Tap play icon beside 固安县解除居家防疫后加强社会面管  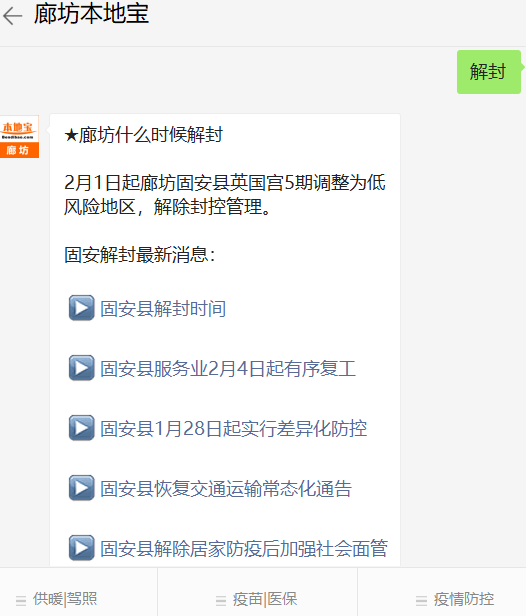coord(81,548)
